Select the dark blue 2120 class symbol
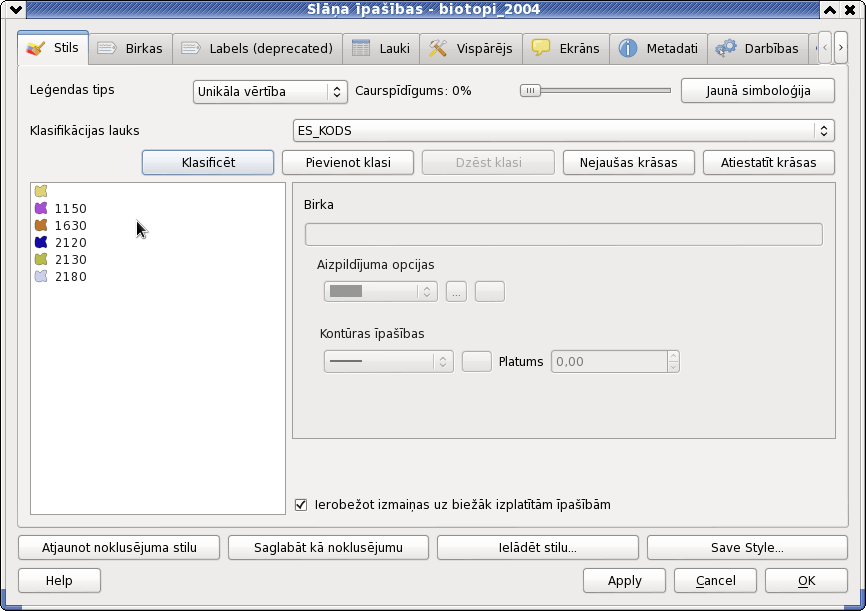866x611 pixels. coord(41,242)
